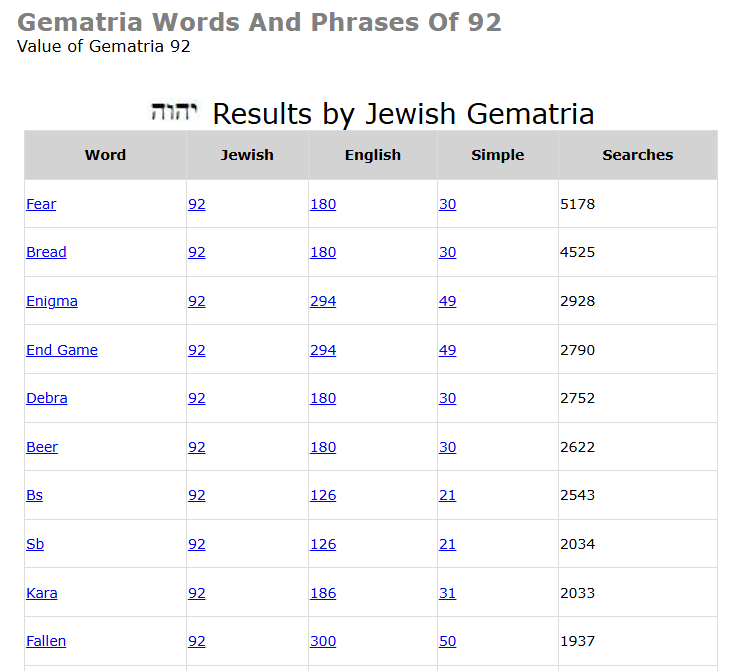Click searches count 2790 for End Game

[578, 350]
